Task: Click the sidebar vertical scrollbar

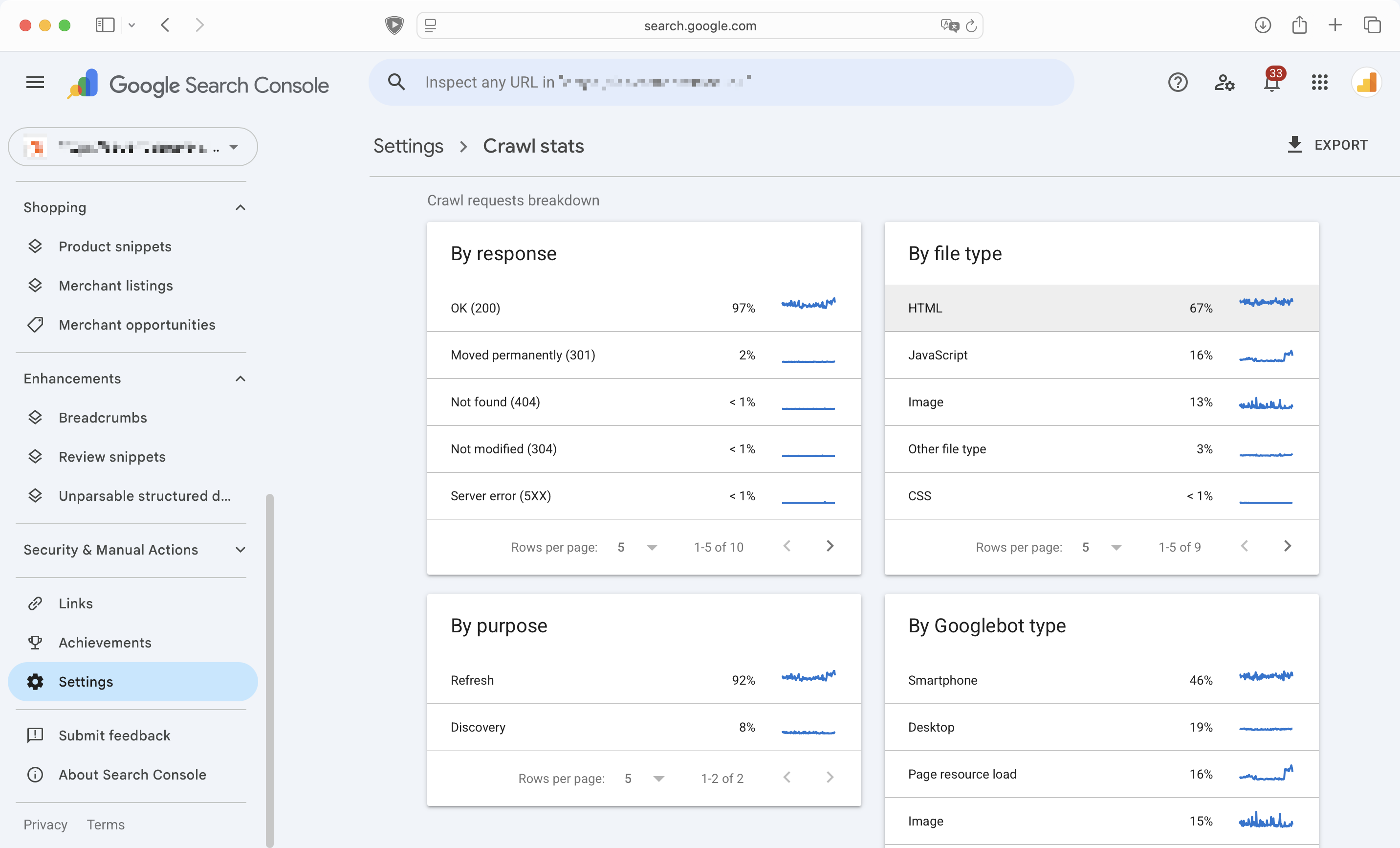Action: pyautogui.click(x=269, y=669)
